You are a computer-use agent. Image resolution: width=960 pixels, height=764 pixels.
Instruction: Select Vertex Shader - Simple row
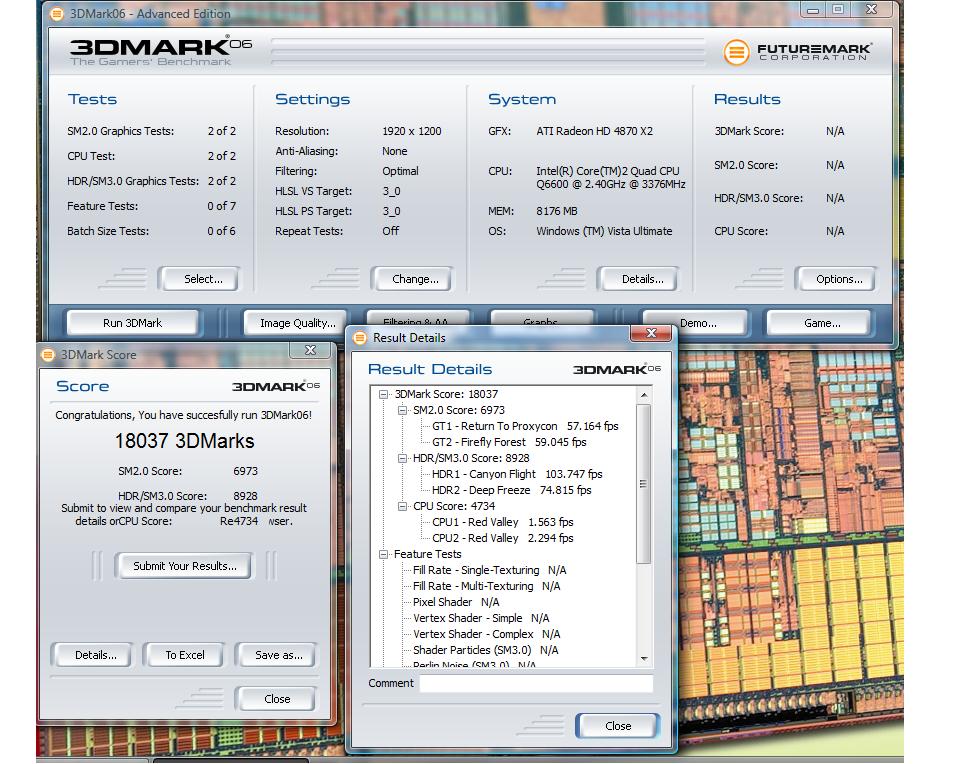(481, 618)
